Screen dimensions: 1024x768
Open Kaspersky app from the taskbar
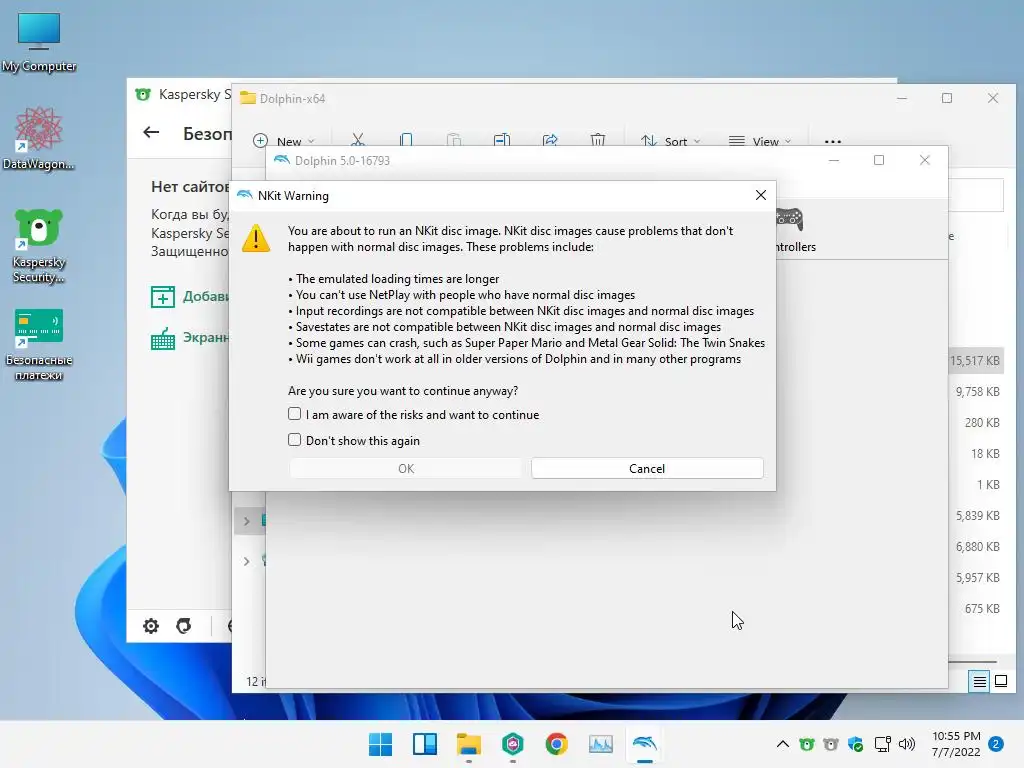(513, 744)
